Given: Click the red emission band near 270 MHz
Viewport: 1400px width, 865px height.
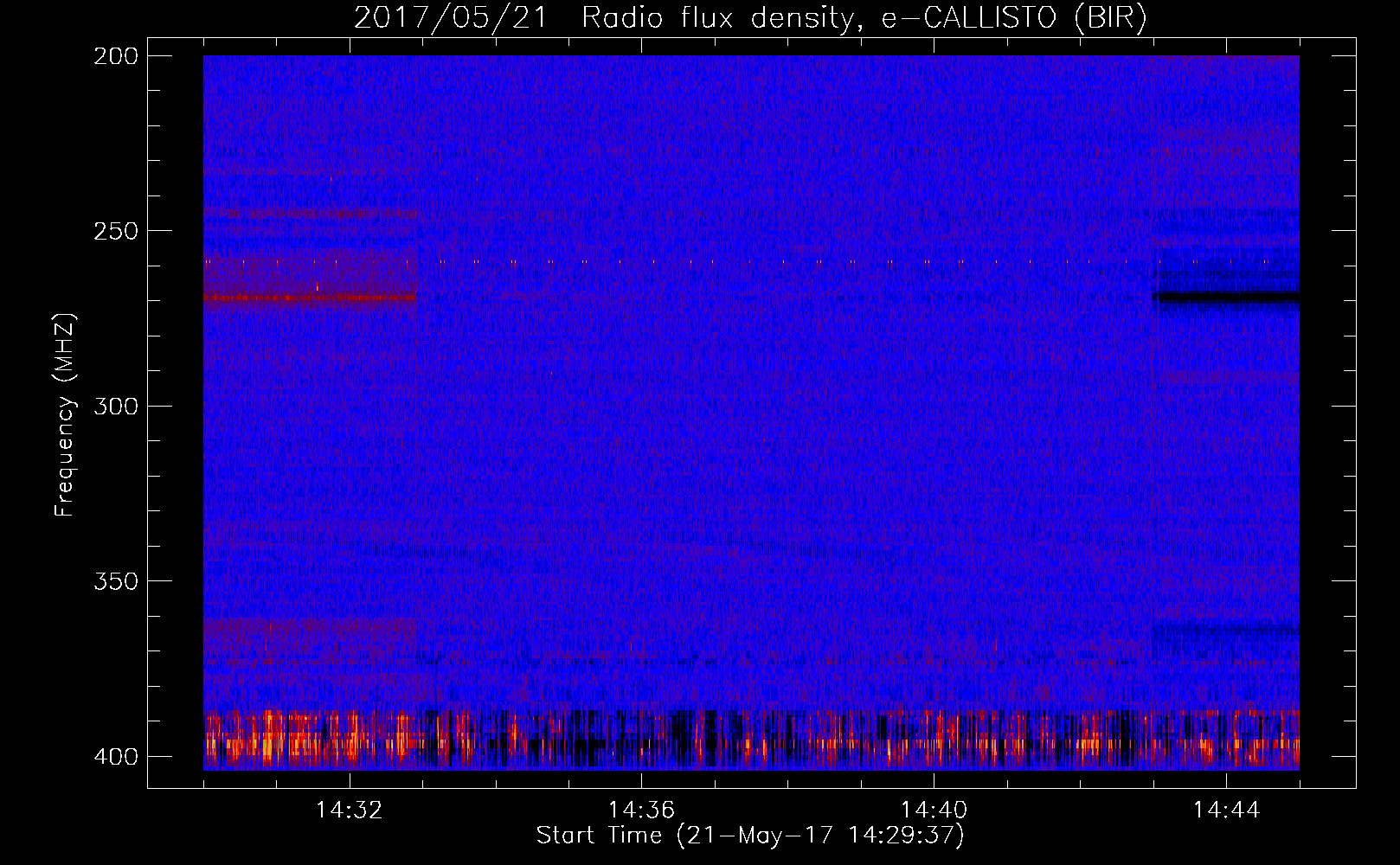Looking at the screenshot, I should click(x=310, y=298).
